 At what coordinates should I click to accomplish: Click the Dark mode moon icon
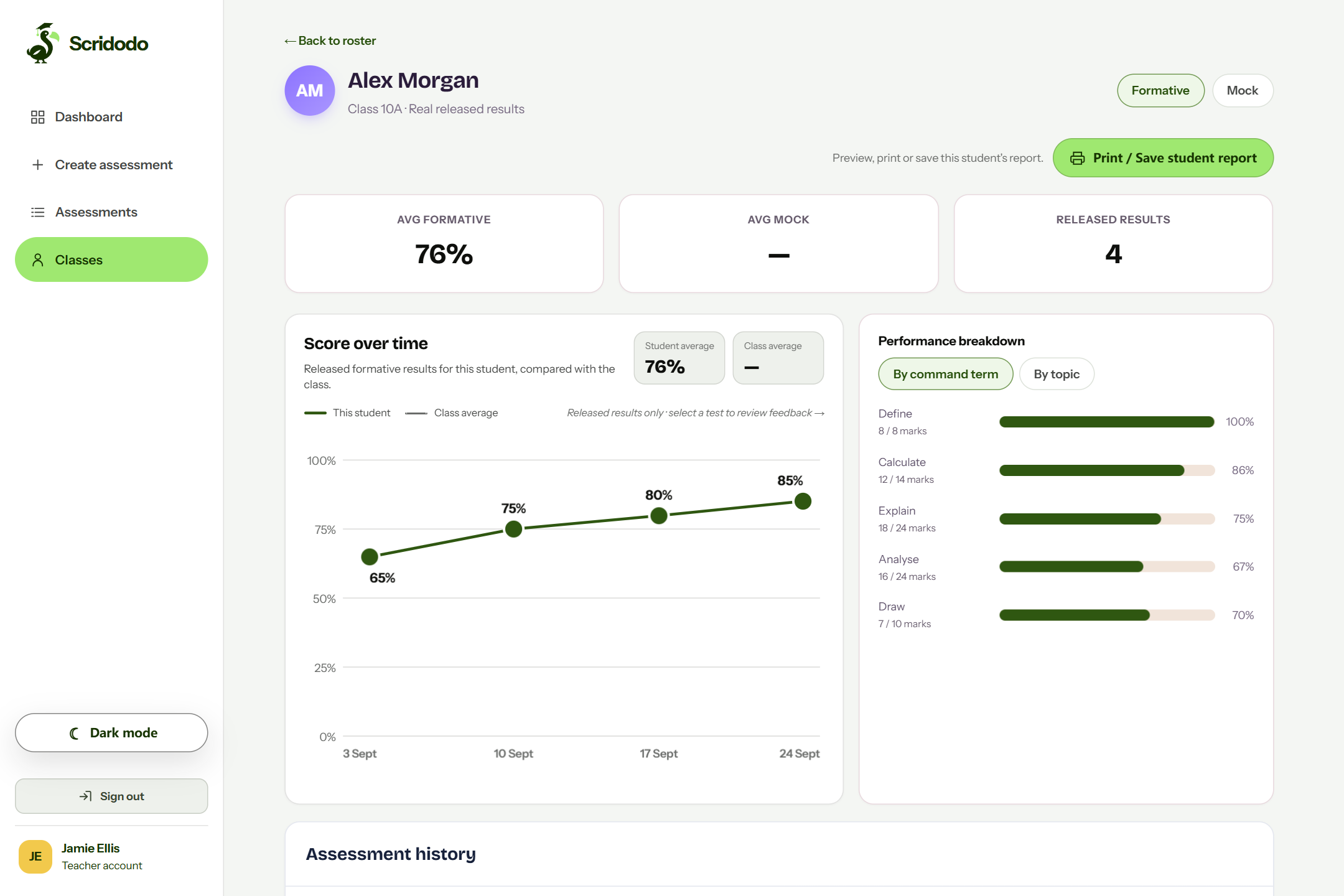(75, 733)
